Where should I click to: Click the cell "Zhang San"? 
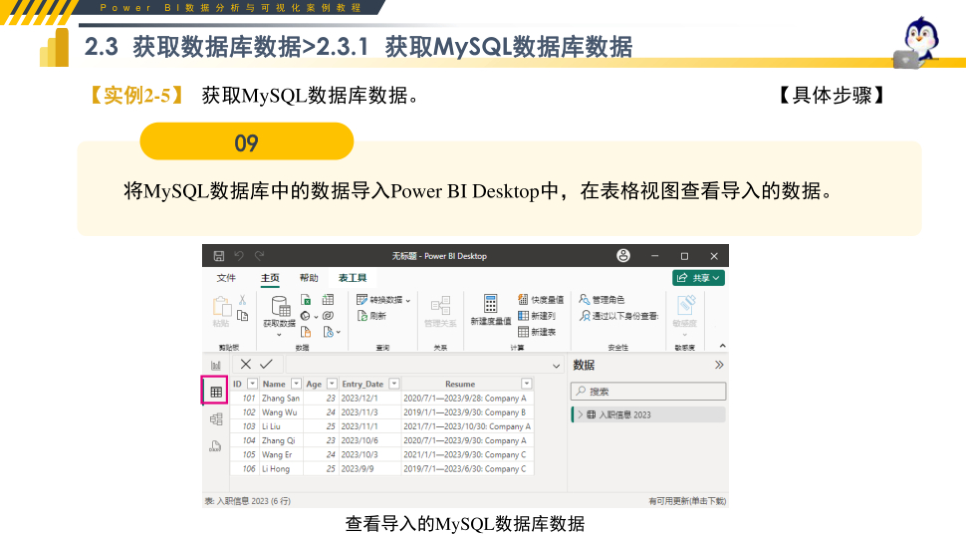pyautogui.click(x=281, y=398)
